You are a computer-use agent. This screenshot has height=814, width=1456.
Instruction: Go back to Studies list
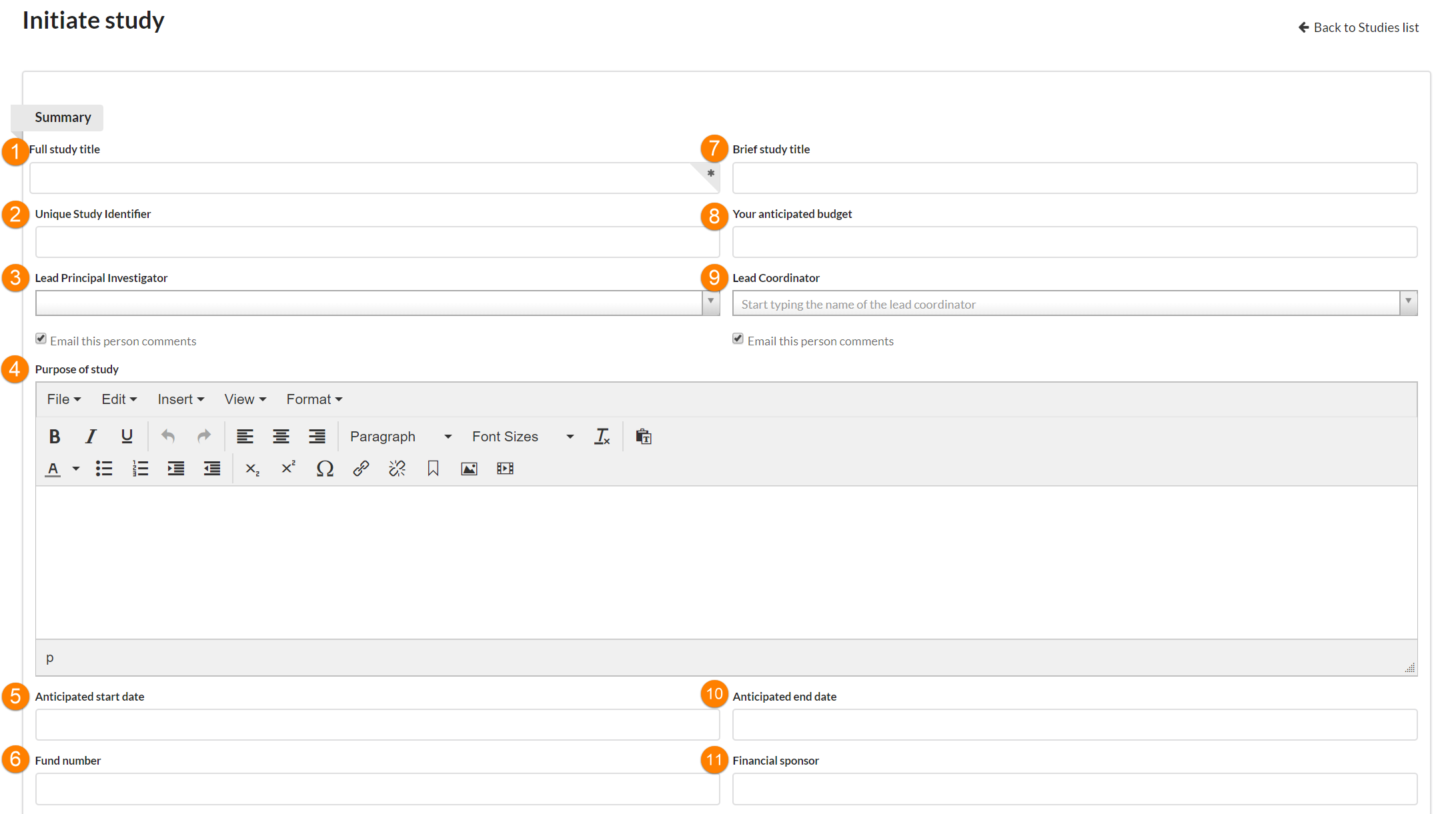coord(1358,27)
